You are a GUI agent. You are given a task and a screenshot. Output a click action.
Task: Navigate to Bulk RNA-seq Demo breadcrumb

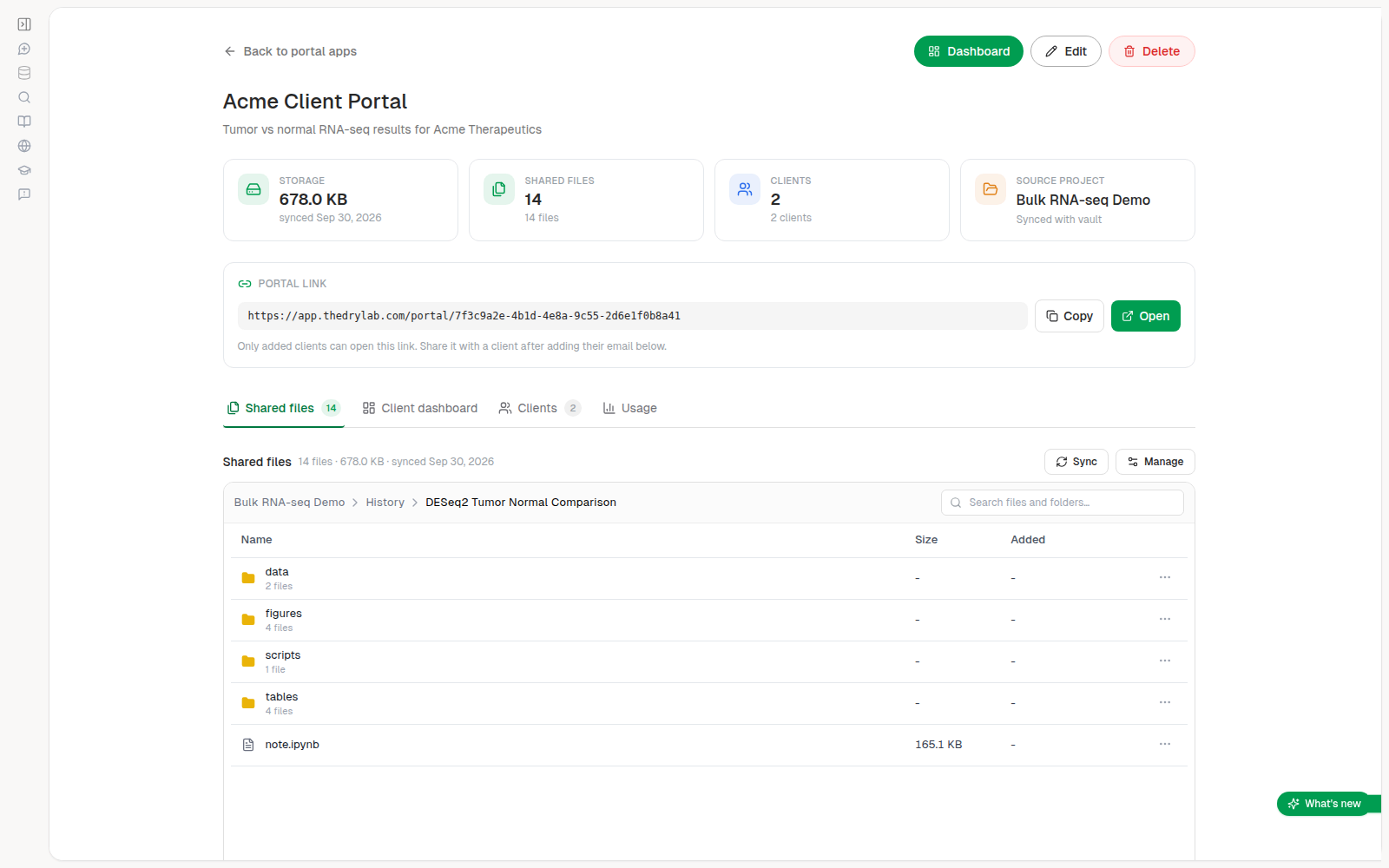pos(289,503)
